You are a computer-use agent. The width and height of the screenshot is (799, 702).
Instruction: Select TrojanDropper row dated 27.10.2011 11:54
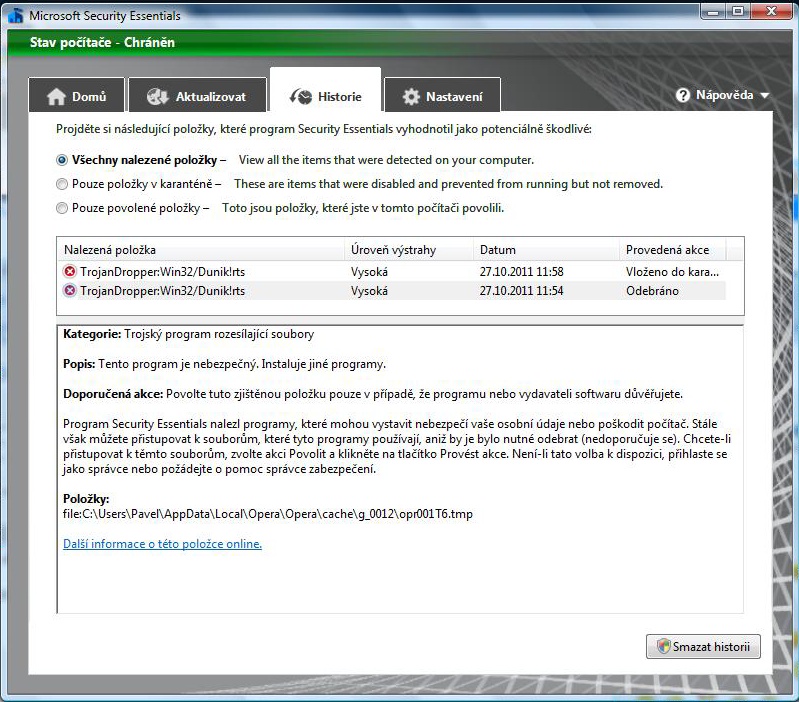click(391, 290)
